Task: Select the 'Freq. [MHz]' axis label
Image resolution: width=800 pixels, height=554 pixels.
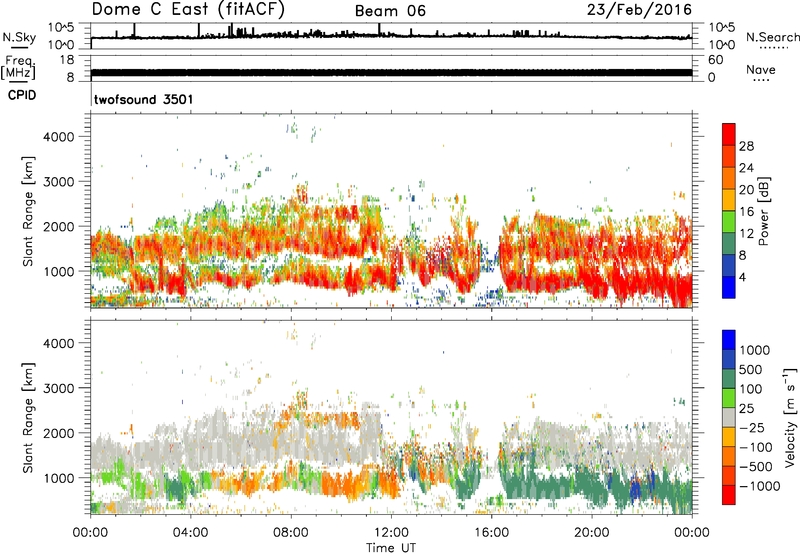Action: pos(18,68)
